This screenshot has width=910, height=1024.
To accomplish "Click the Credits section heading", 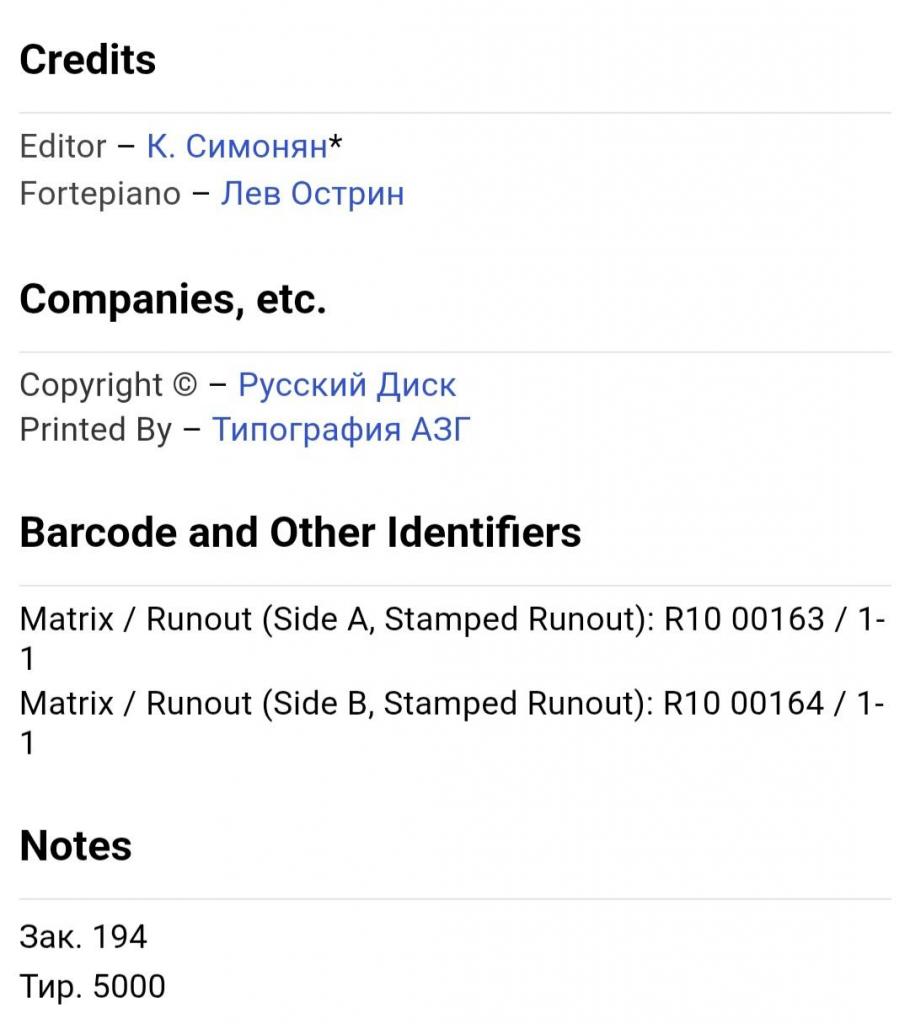I will pos(88,59).
